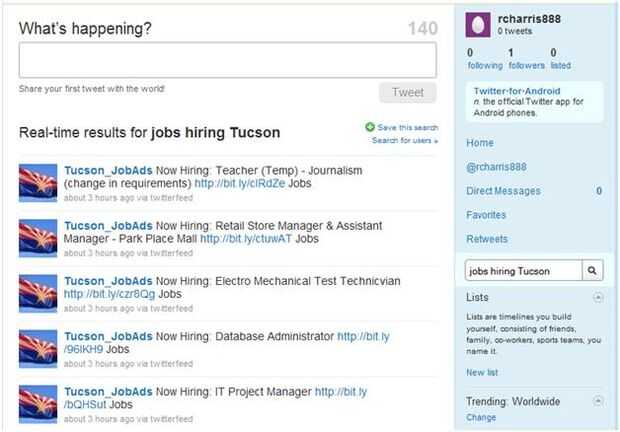Screen dimensions: 620x432
Task: Open the bit.ly link in IT Project Manager tweet
Action: 341,392
